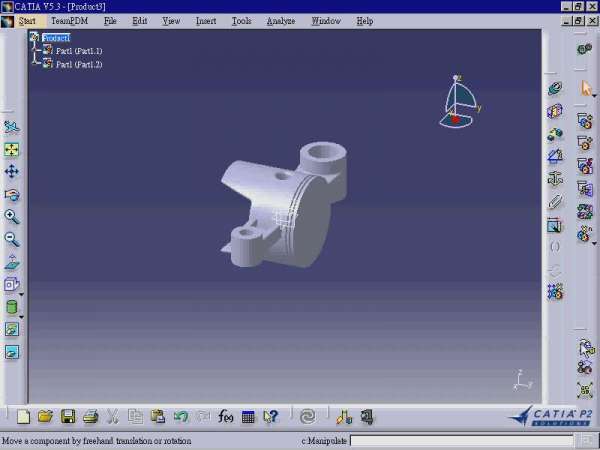Click the green Undo arrow
The image size is (600, 450).
pyautogui.click(x=180, y=416)
